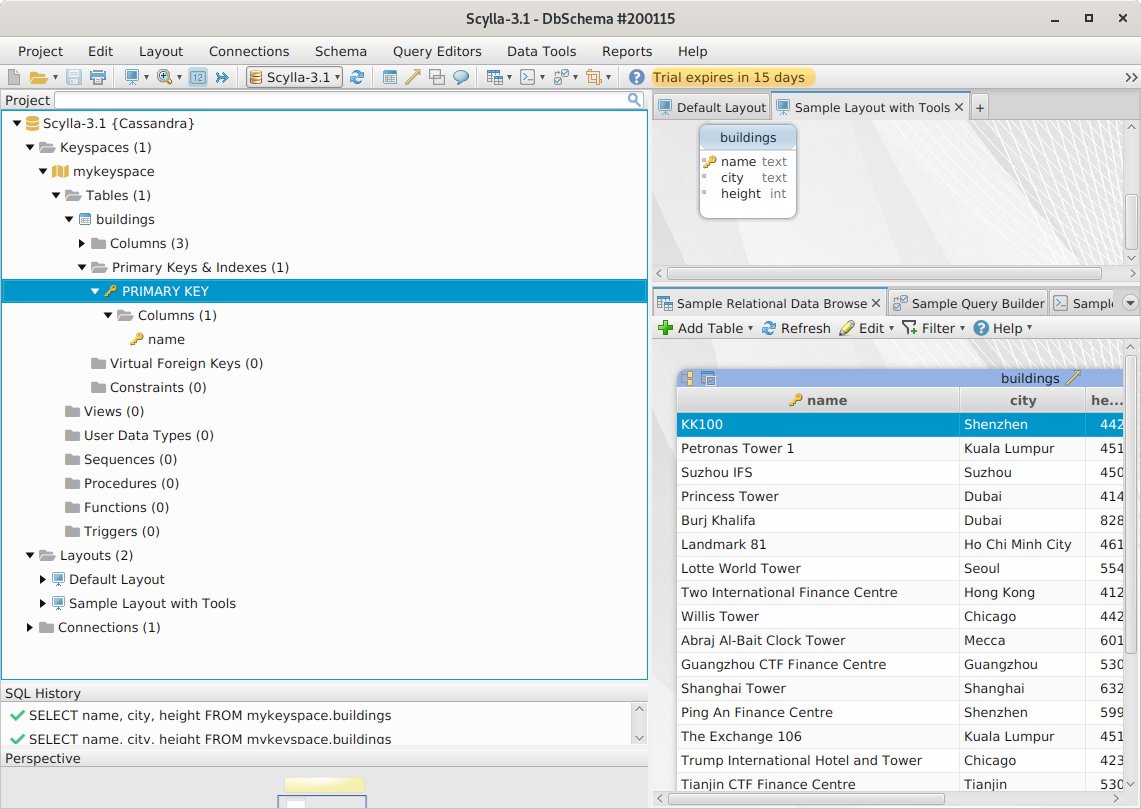Sort by the city column header
Image resolution: width=1141 pixels, height=809 pixels.
click(x=1022, y=400)
